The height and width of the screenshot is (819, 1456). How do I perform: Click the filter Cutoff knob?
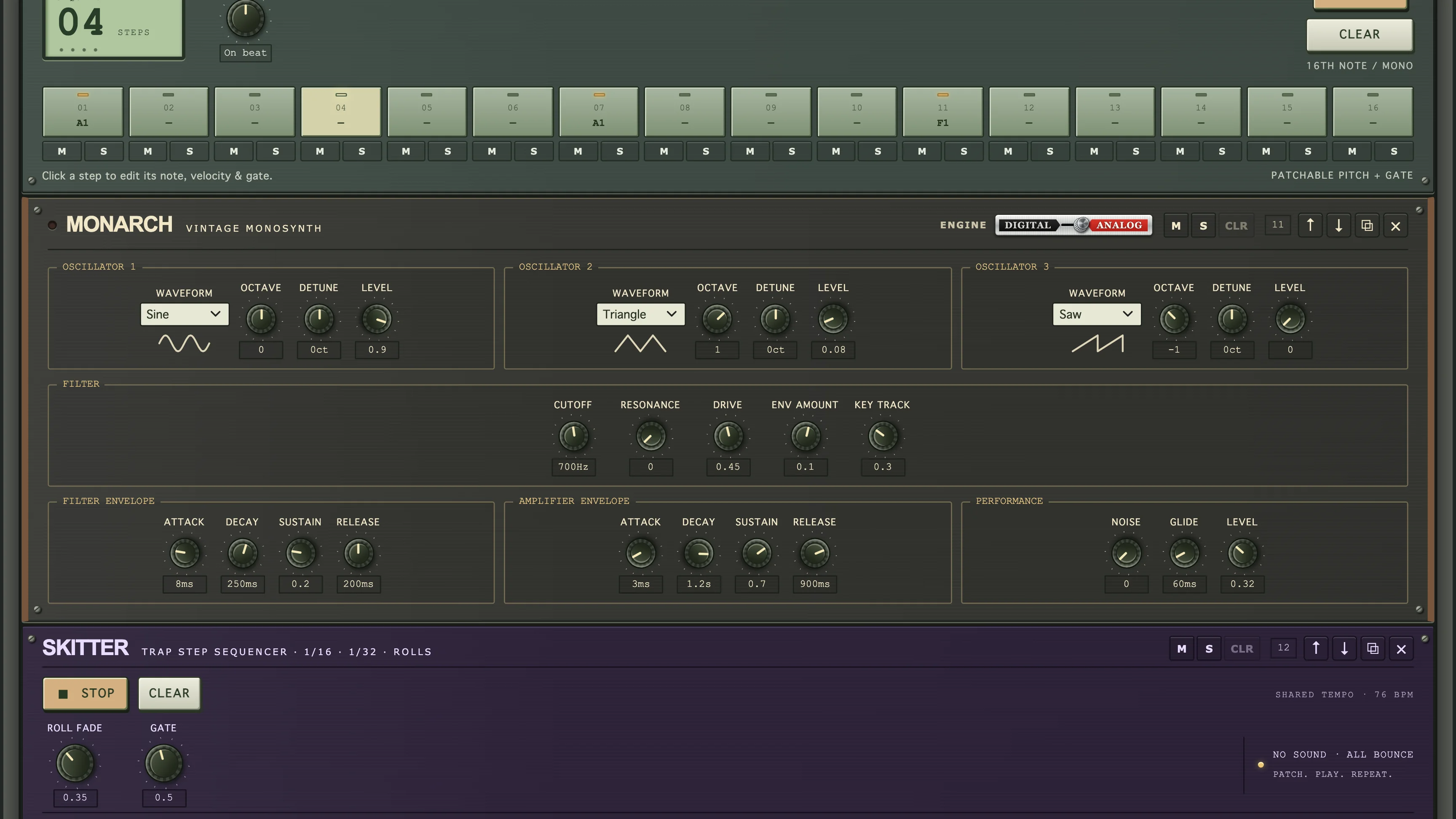(x=573, y=436)
